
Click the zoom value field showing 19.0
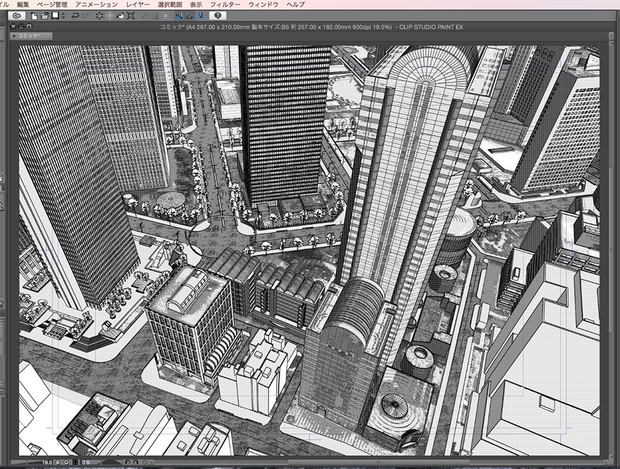point(47,462)
